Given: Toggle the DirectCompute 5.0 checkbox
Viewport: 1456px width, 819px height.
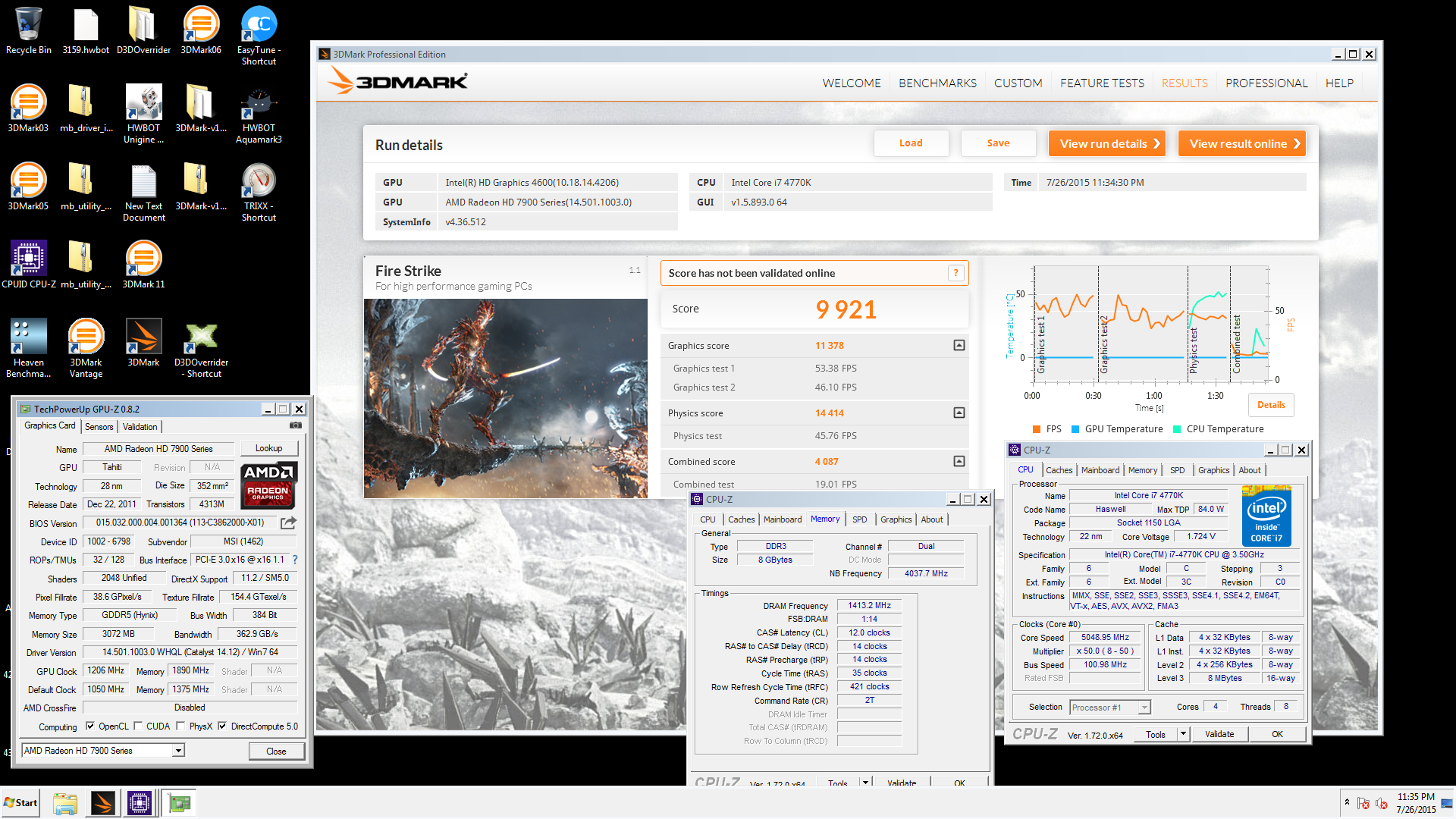Looking at the screenshot, I should (x=222, y=726).
